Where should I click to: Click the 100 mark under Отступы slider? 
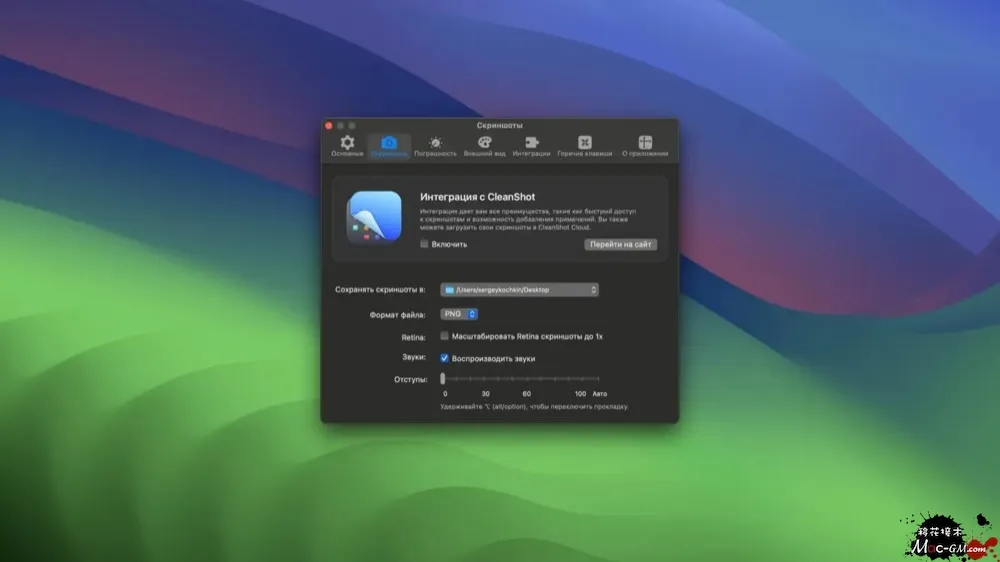tap(580, 394)
